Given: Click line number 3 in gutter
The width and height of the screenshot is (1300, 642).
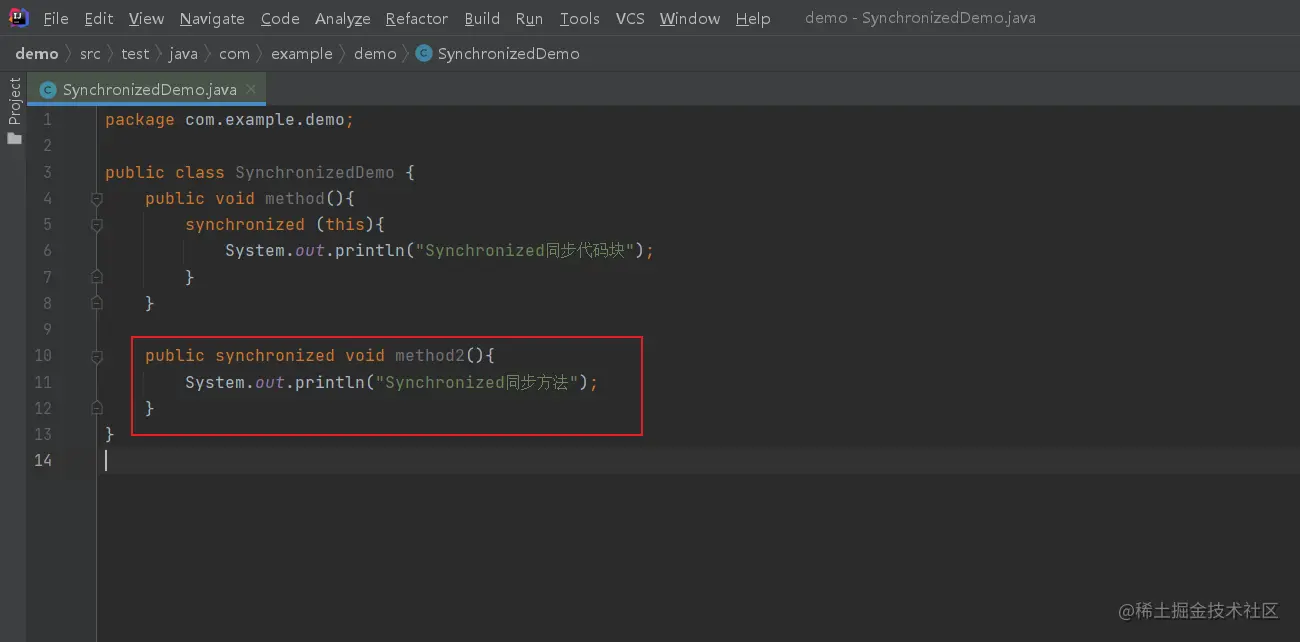Looking at the screenshot, I should coord(47,172).
